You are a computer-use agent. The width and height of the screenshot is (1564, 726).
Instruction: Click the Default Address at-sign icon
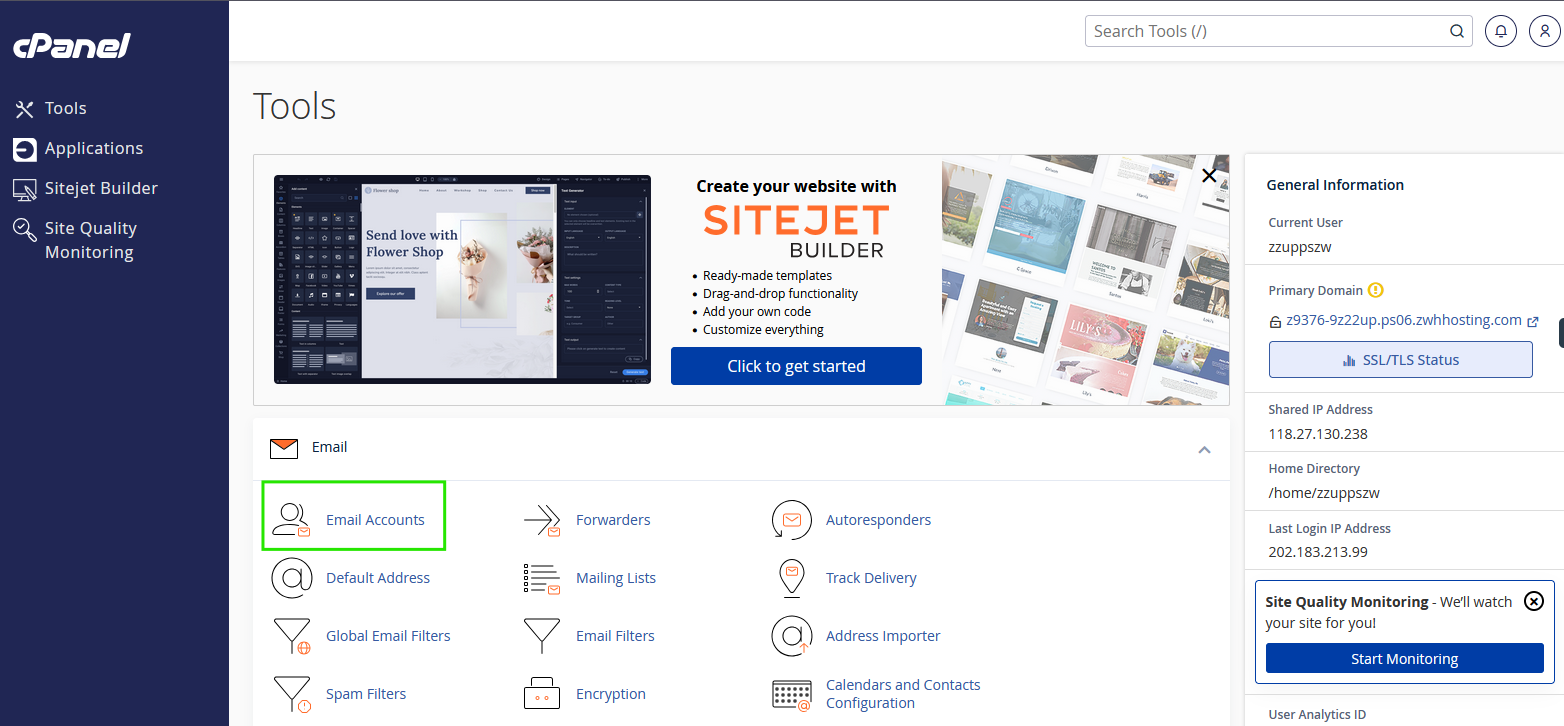(292, 578)
